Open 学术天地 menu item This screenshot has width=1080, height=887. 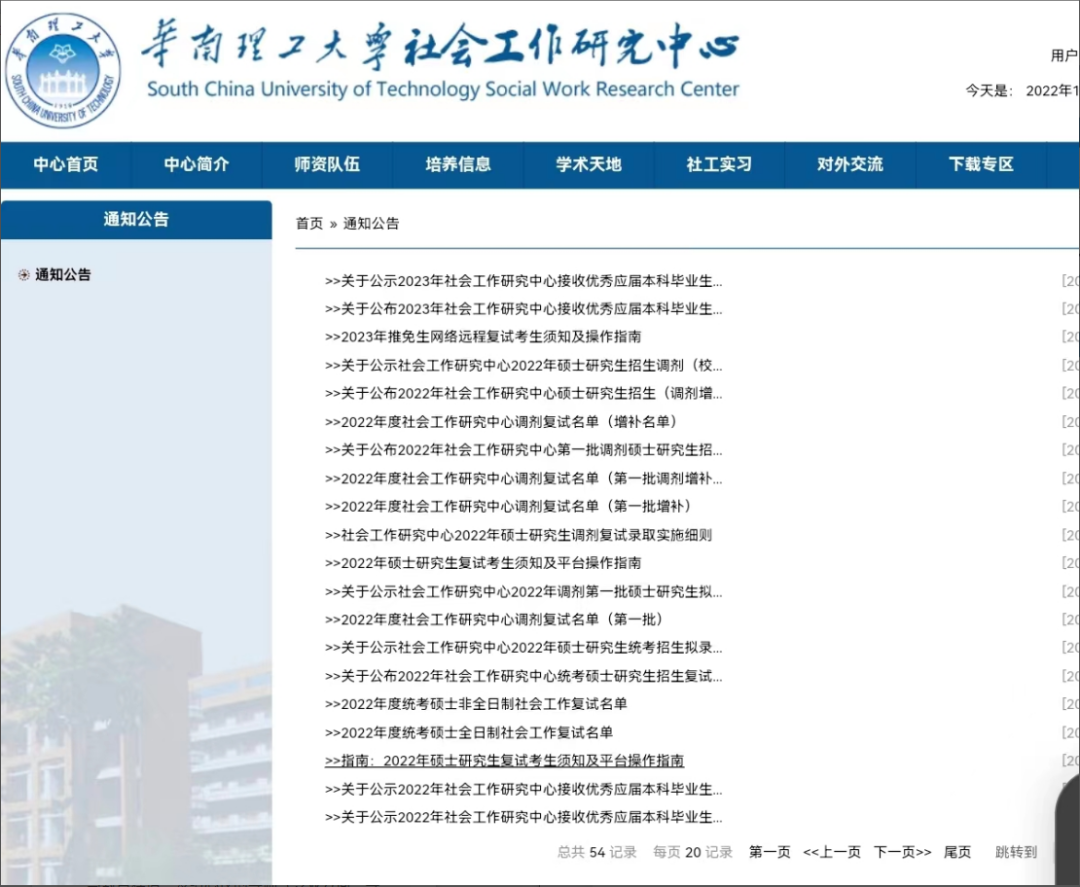click(589, 165)
